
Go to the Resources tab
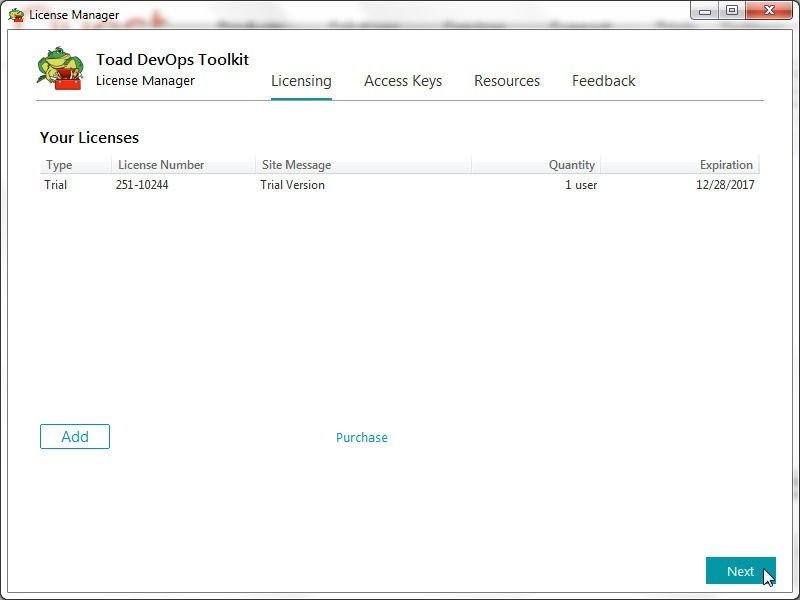point(507,81)
